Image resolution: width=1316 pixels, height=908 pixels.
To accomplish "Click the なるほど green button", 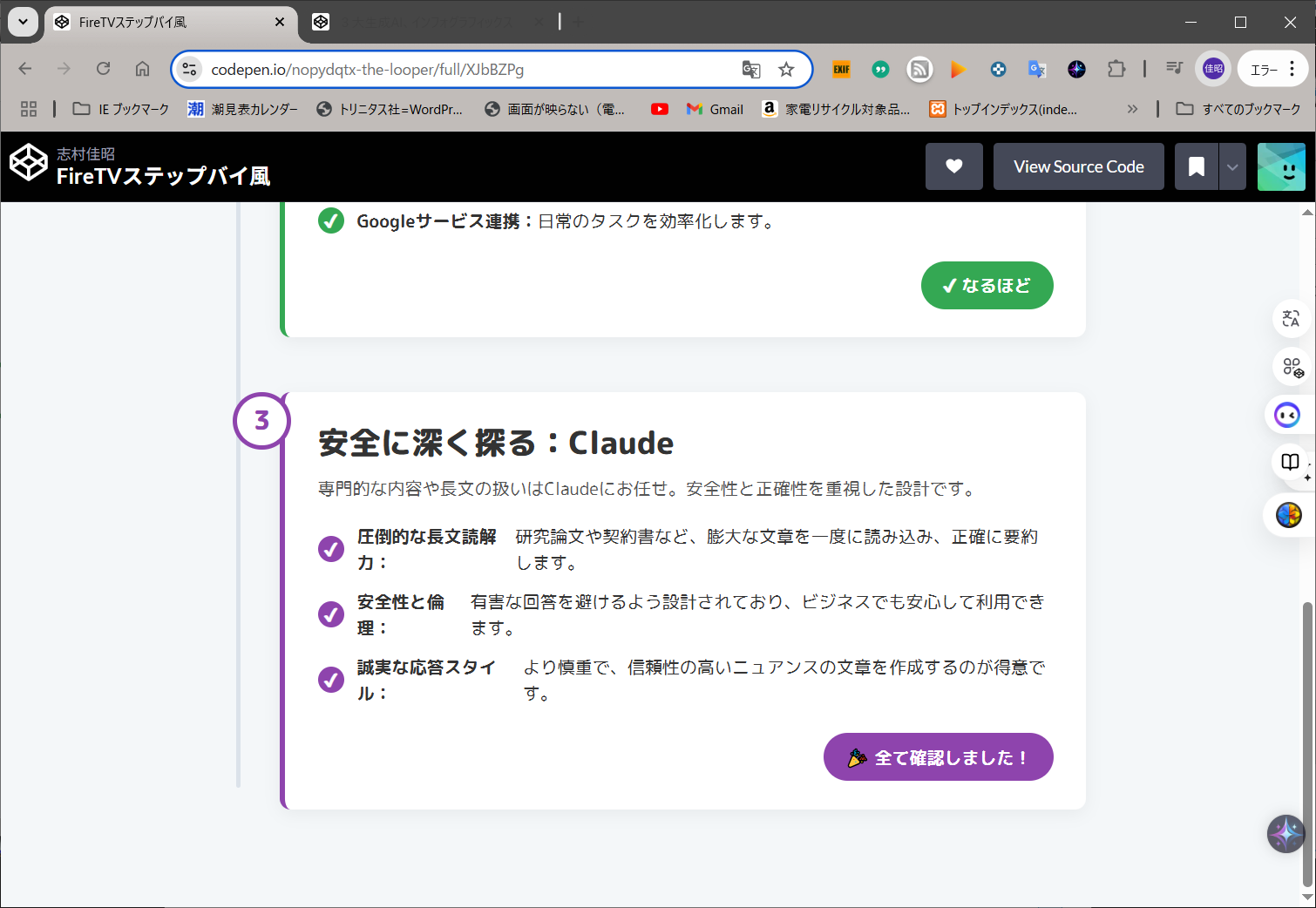I will [987, 285].
